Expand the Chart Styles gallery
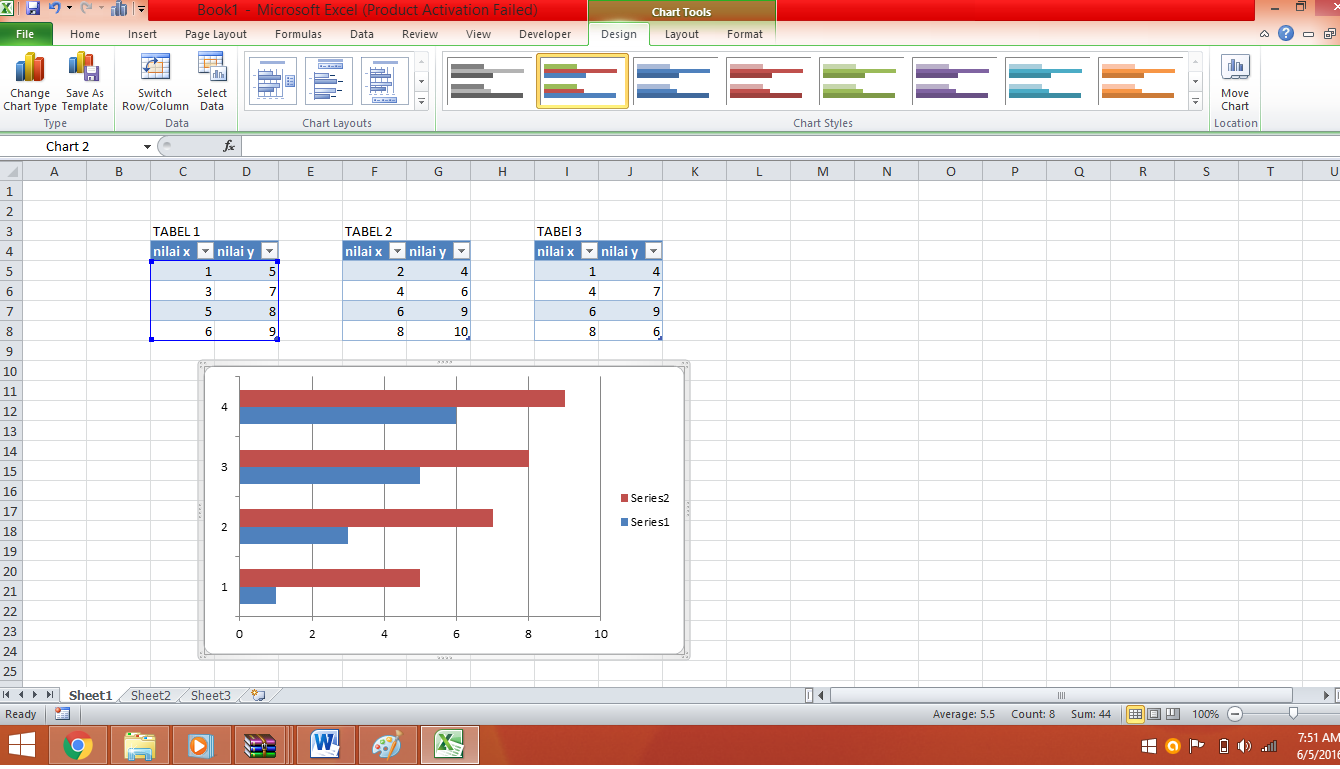Viewport: 1340px width, 769px height. click(x=1194, y=101)
